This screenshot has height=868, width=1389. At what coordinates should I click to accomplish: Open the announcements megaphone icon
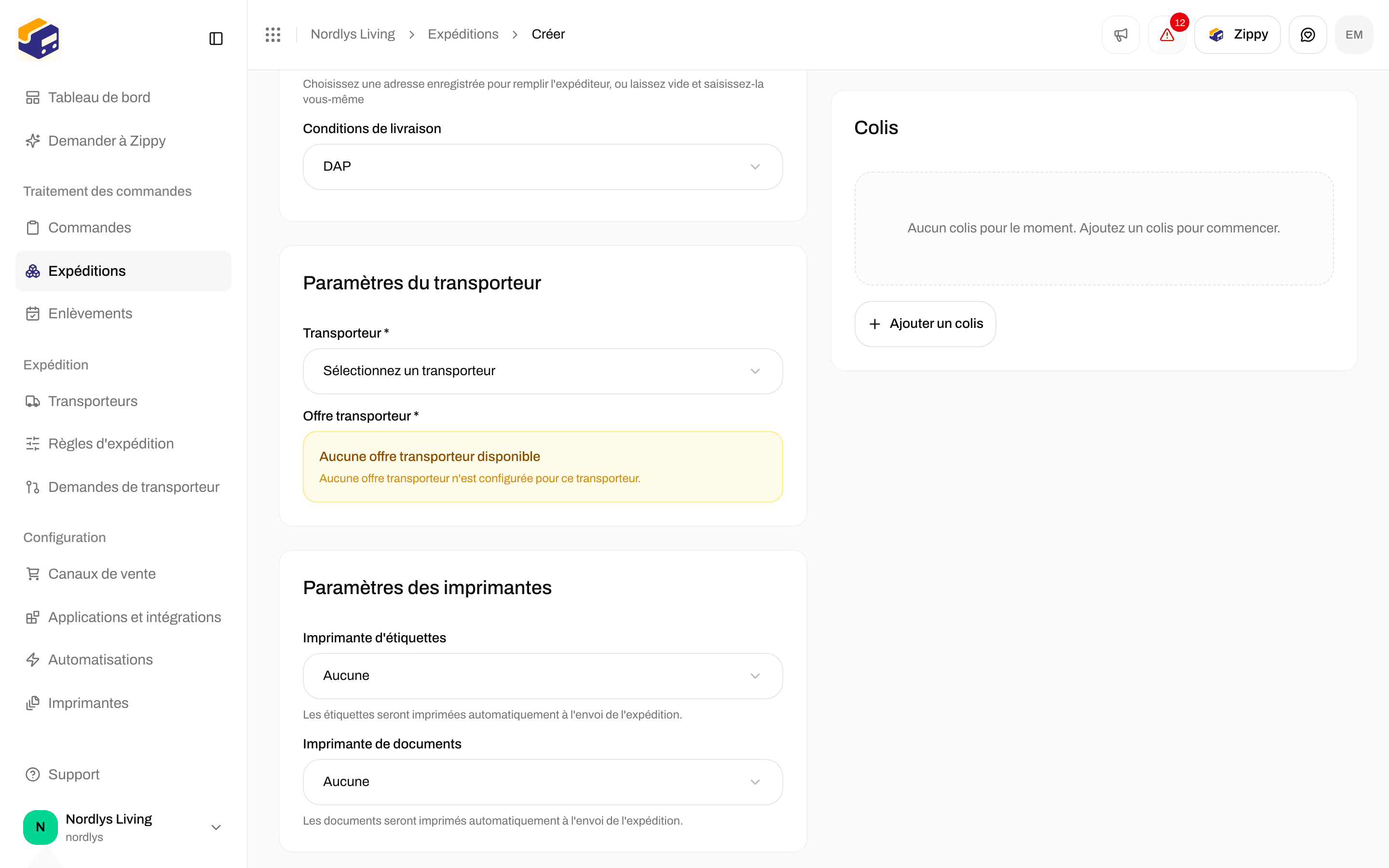pos(1120,34)
